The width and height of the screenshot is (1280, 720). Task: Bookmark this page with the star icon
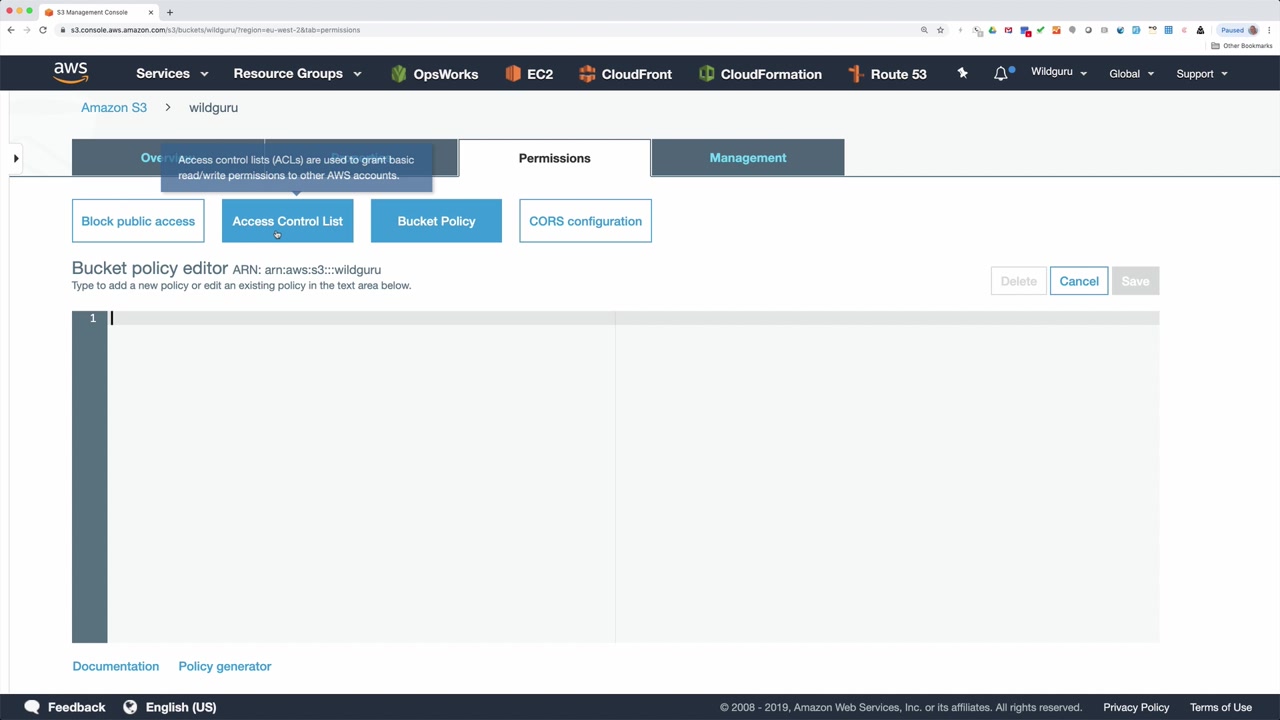pos(940,30)
